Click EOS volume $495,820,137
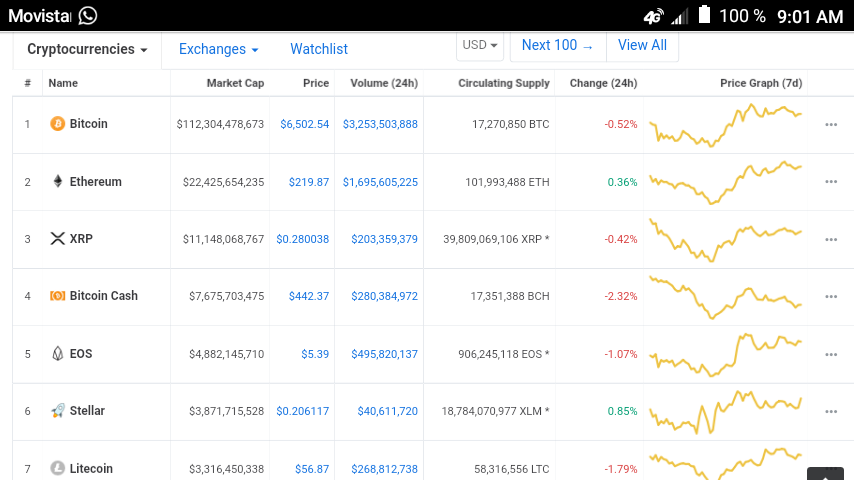The width and height of the screenshot is (854, 480). point(385,354)
